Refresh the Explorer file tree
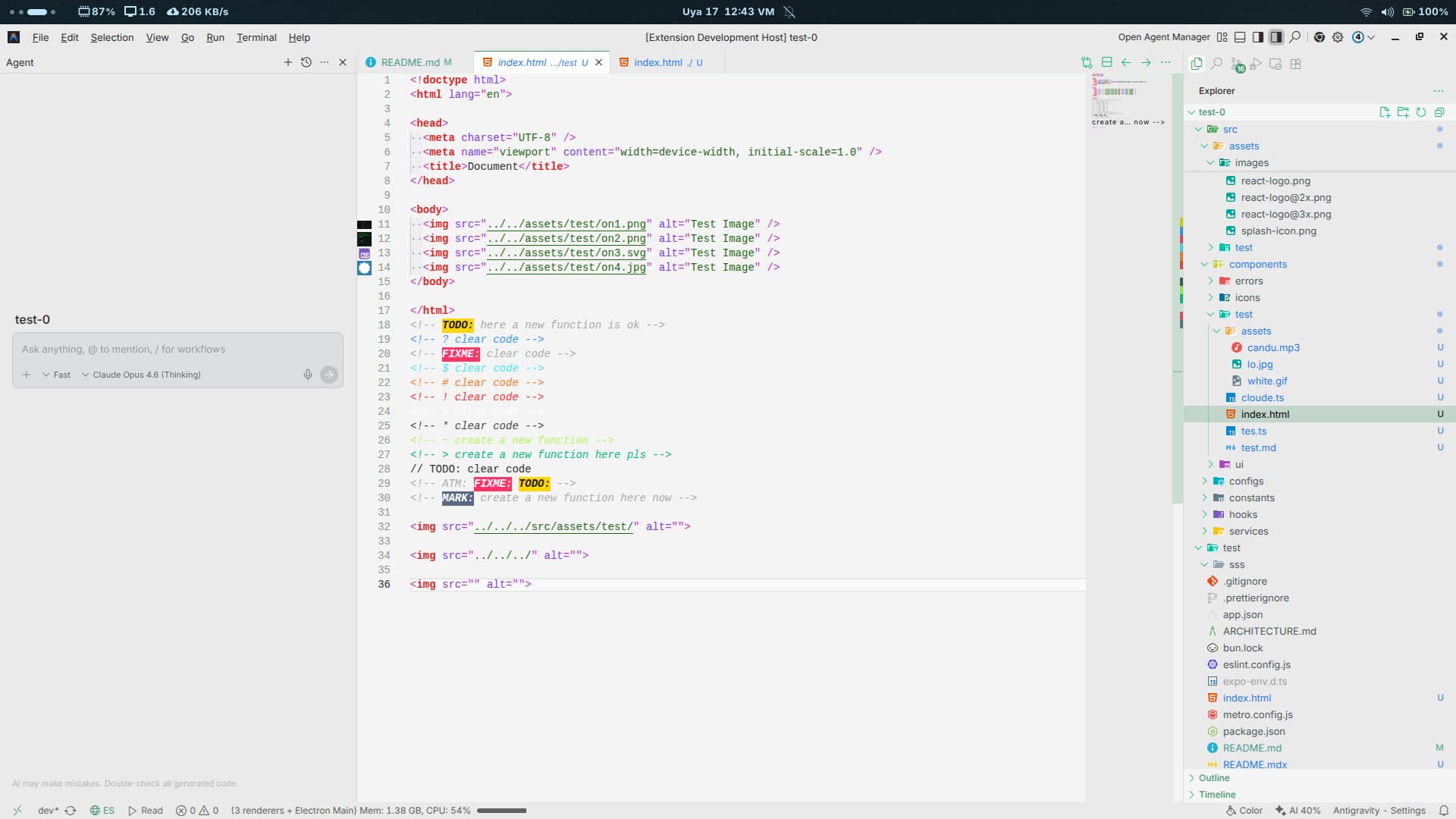 [x=1421, y=112]
